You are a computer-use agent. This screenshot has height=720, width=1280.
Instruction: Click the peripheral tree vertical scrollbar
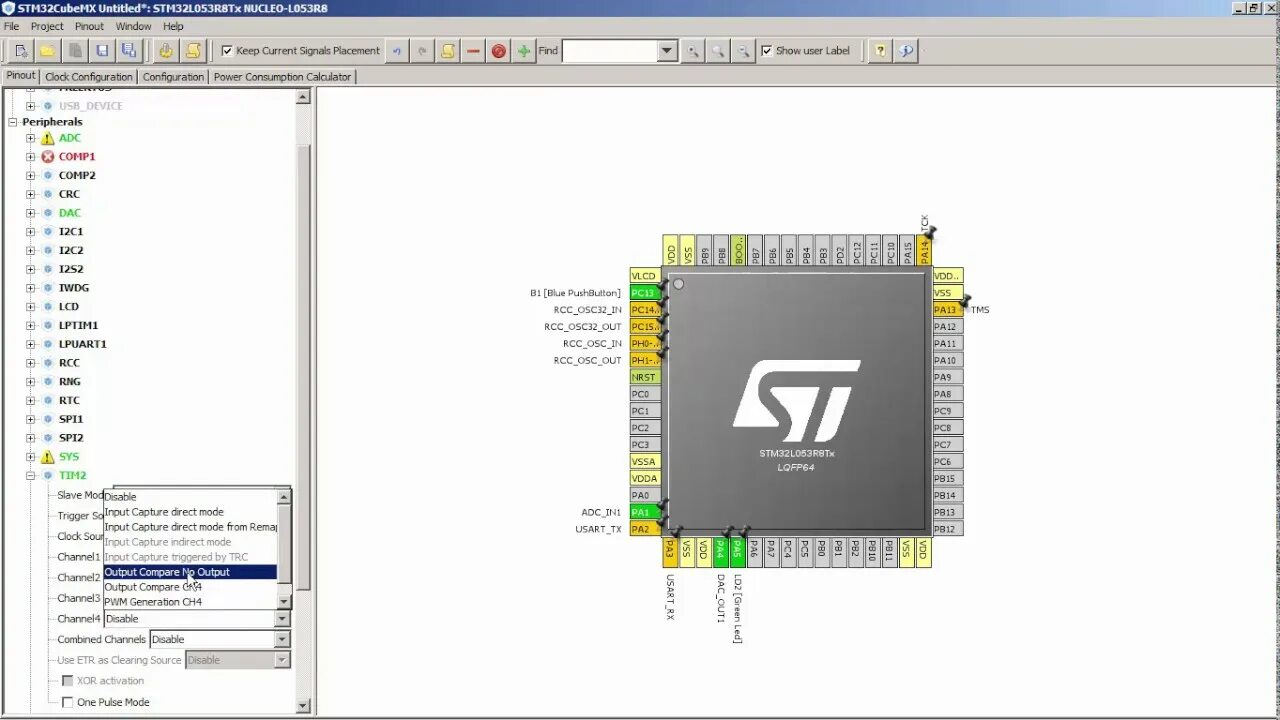304,365
